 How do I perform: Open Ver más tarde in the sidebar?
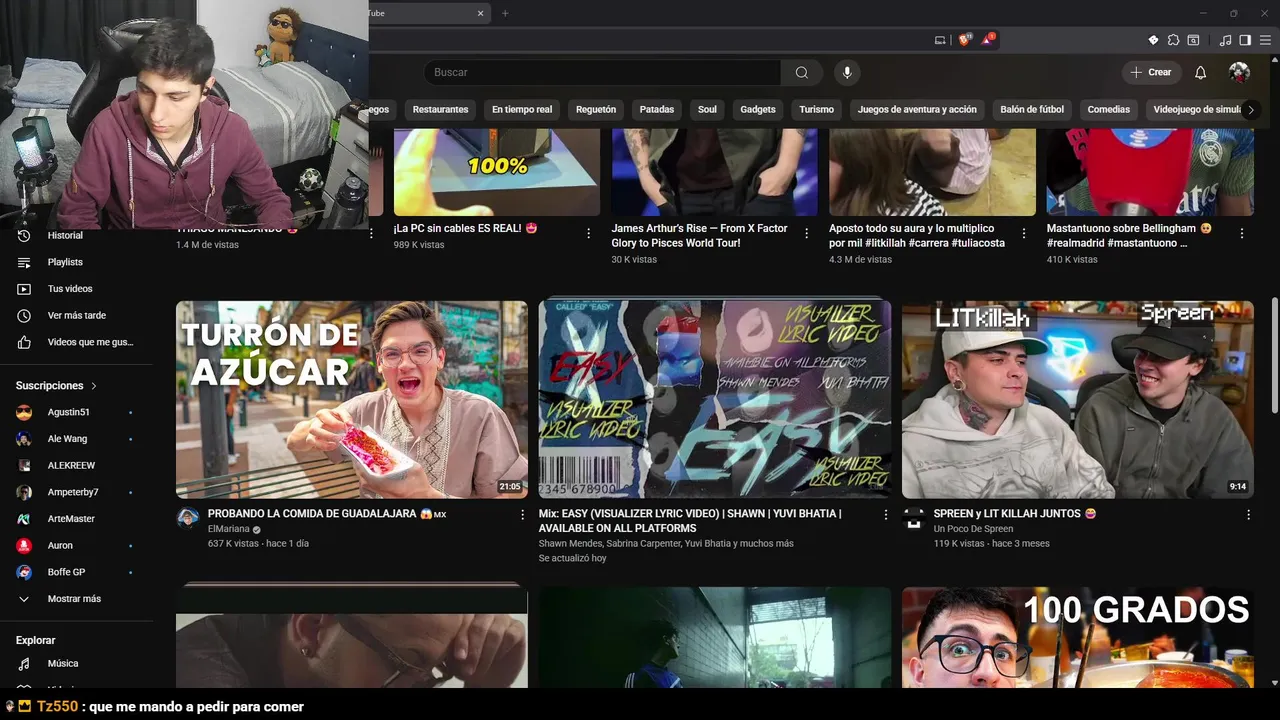pyautogui.click(x=76, y=315)
